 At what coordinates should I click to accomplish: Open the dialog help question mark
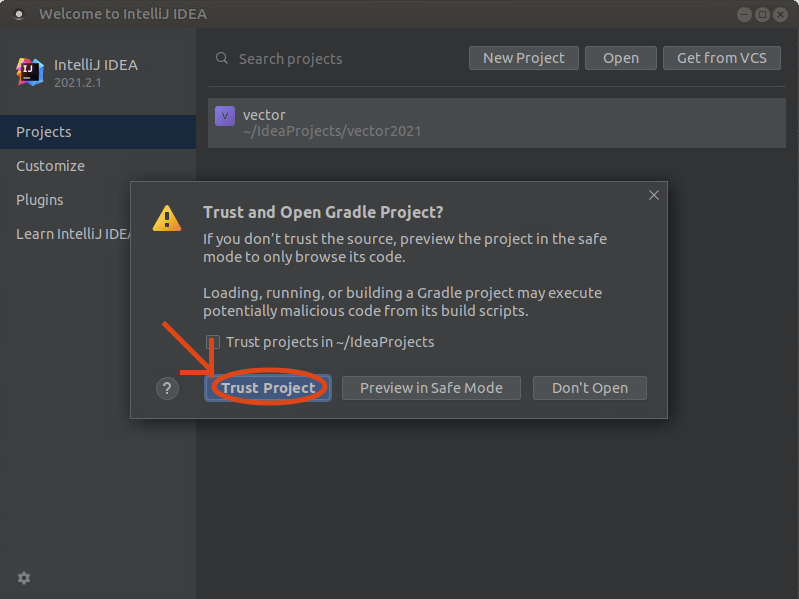coord(167,389)
